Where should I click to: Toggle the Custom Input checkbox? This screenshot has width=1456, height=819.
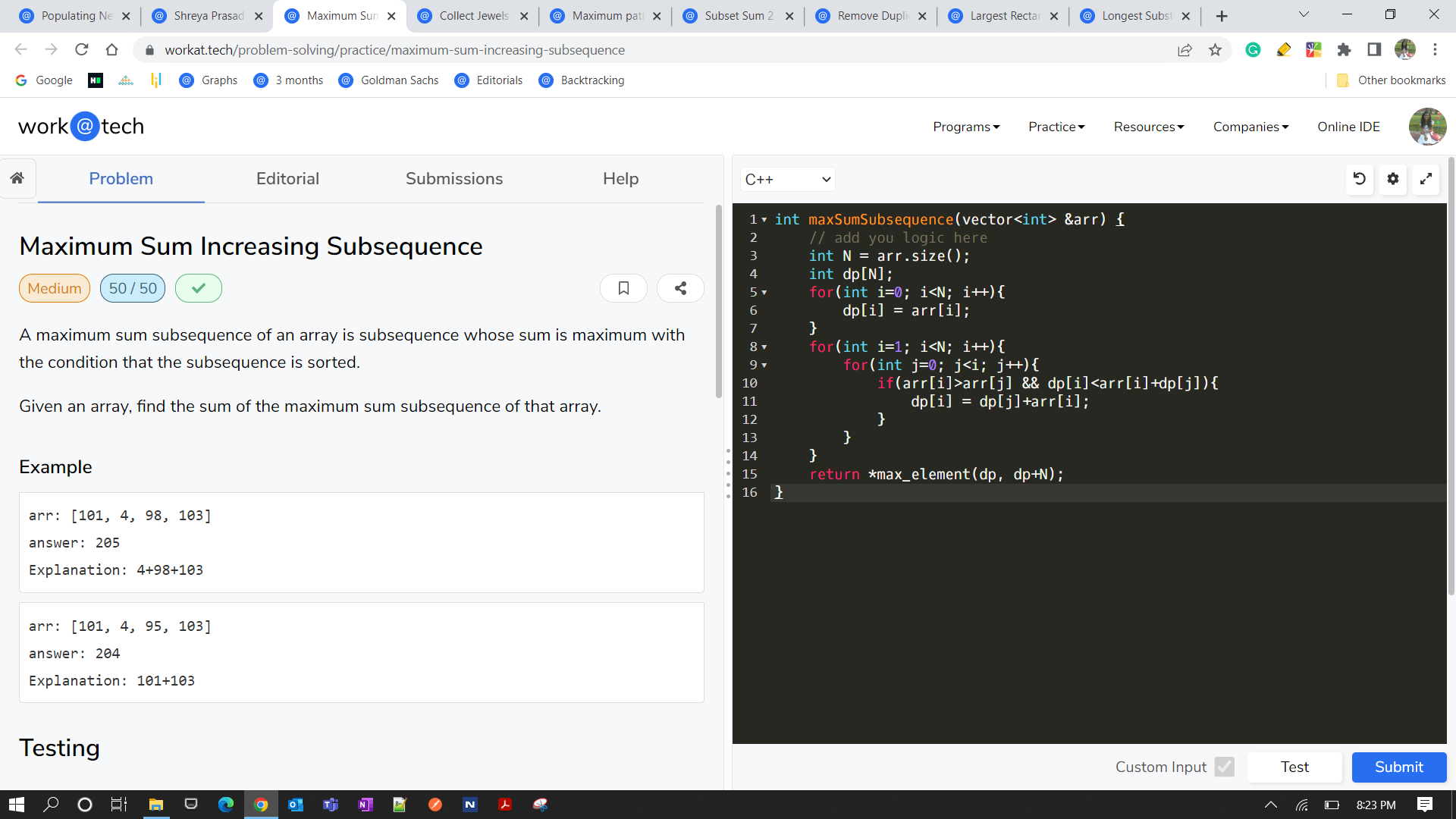point(1224,767)
